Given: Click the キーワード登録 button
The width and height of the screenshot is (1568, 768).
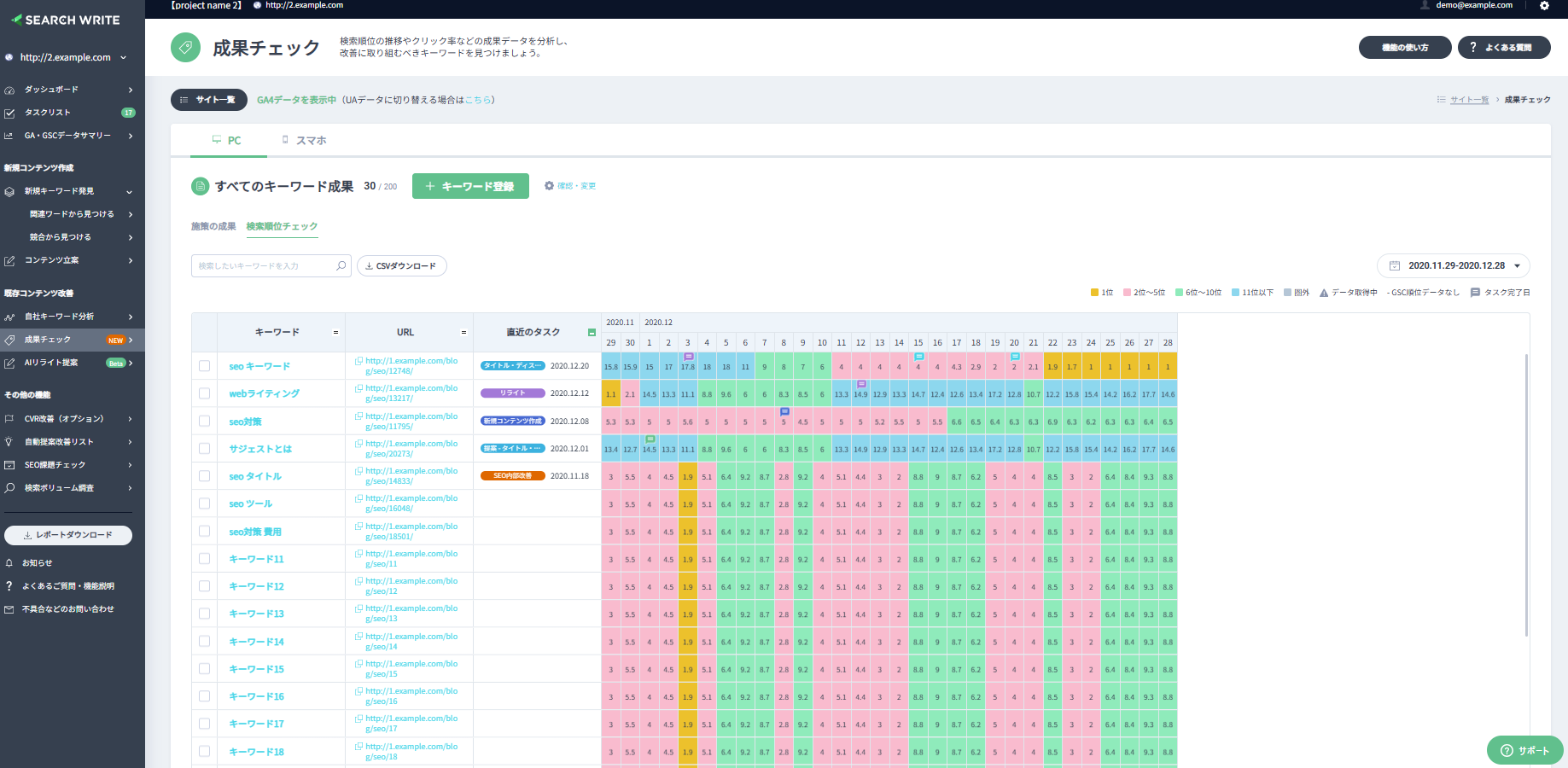Looking at the screenshot, I should click(x=470, y=186).
